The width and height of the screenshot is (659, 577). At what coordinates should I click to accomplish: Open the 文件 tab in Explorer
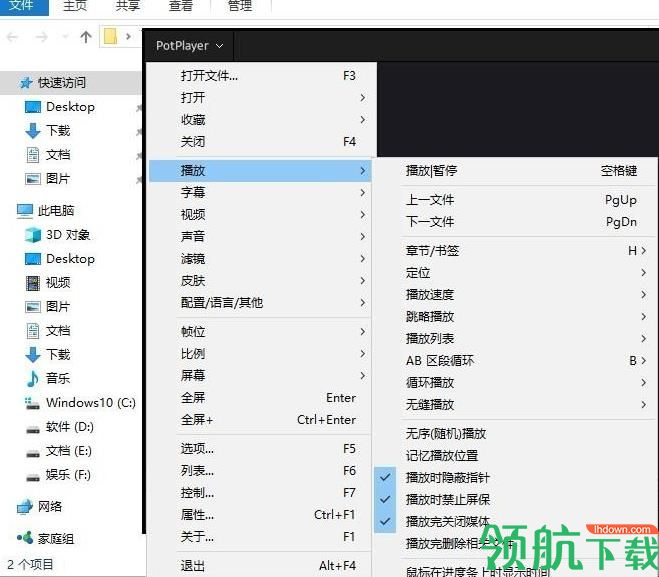[24, 6]
